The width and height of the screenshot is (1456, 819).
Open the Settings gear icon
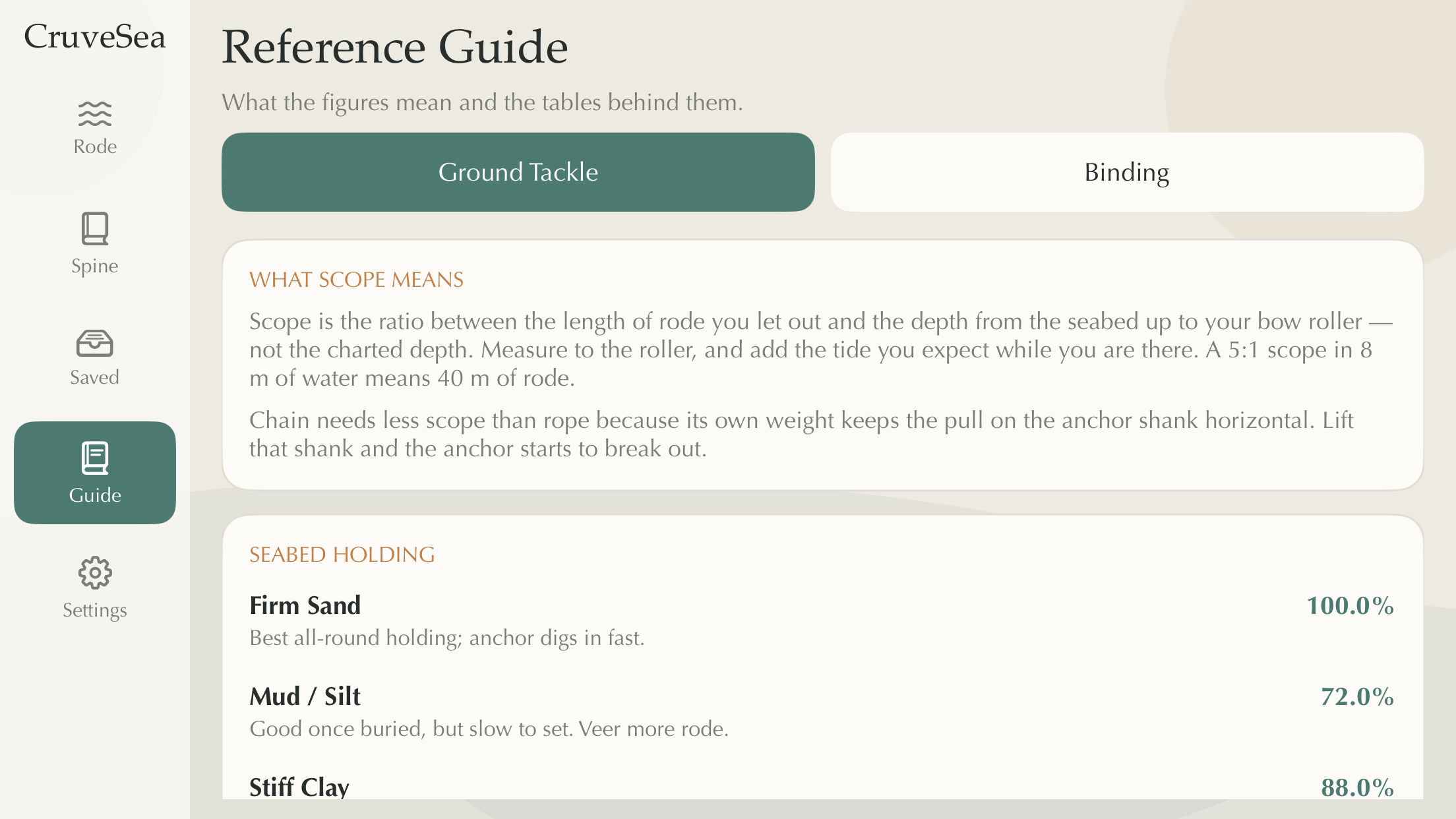[x=95, y=572]
